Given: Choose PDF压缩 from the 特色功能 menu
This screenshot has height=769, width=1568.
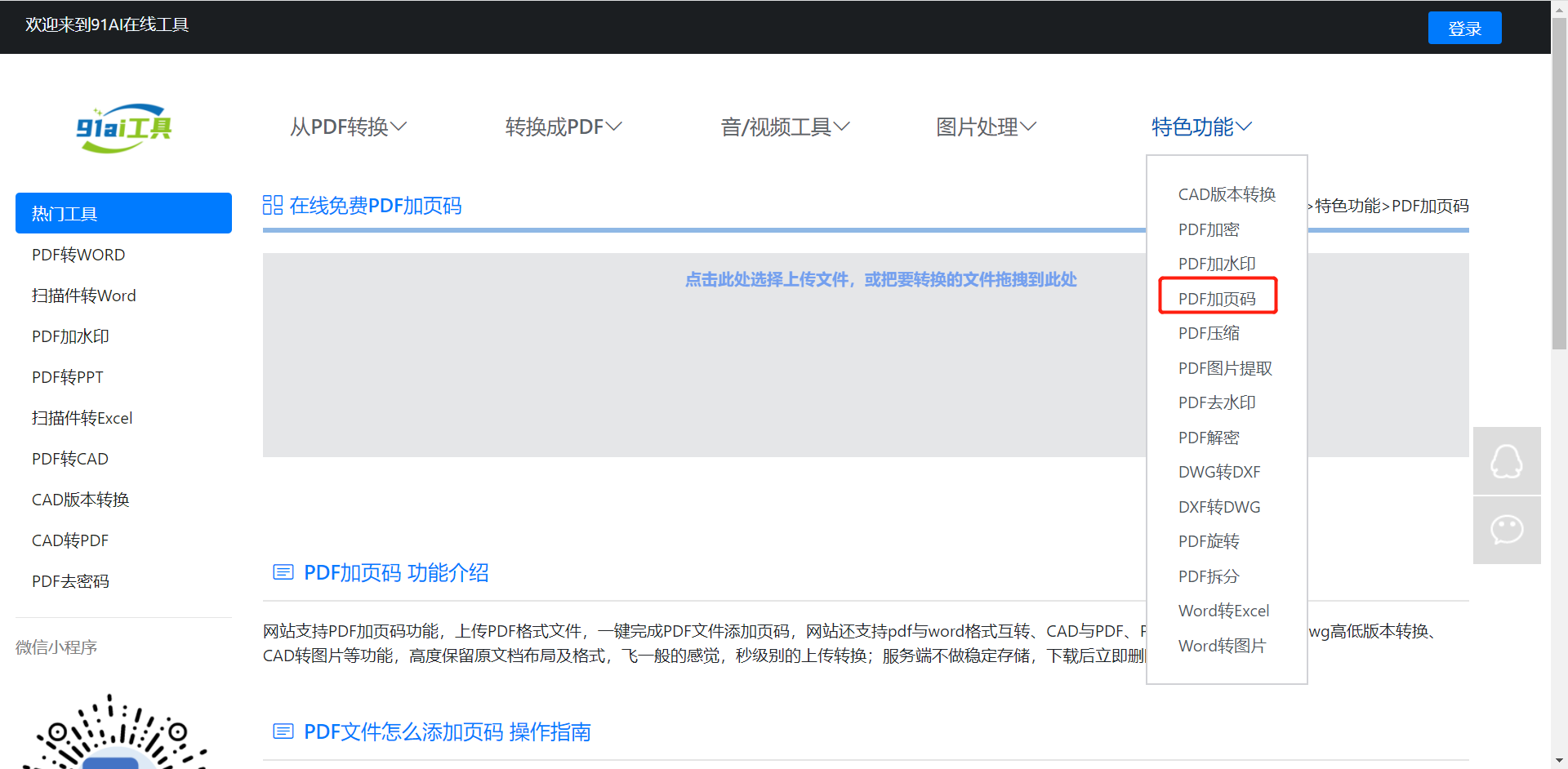Looking at the screenshot, I should pyautogui.click(x=1209, y=333).
